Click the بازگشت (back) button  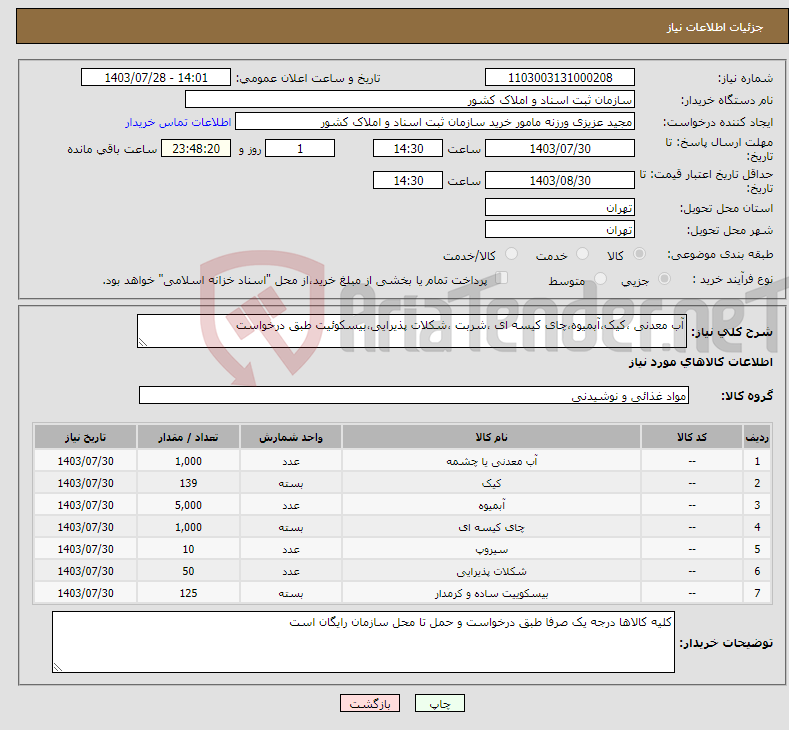tap(370, 703)
